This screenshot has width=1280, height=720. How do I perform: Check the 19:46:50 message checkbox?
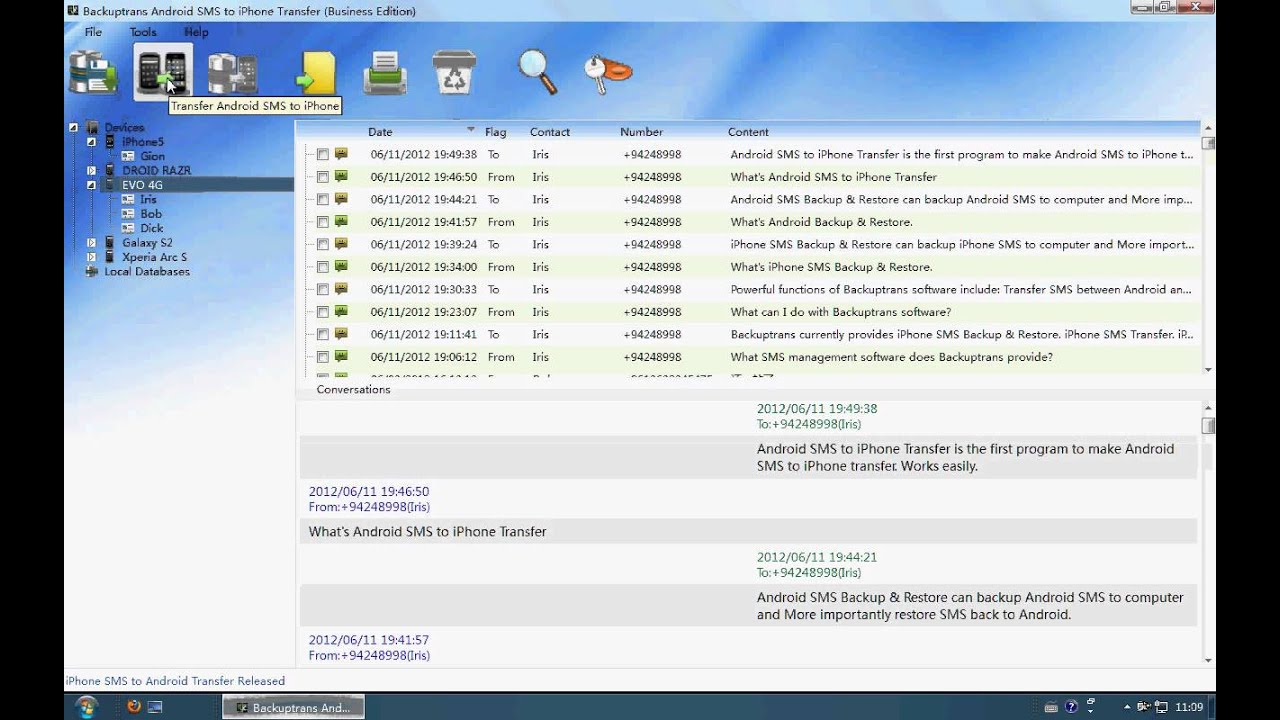[x=323, y=177]
